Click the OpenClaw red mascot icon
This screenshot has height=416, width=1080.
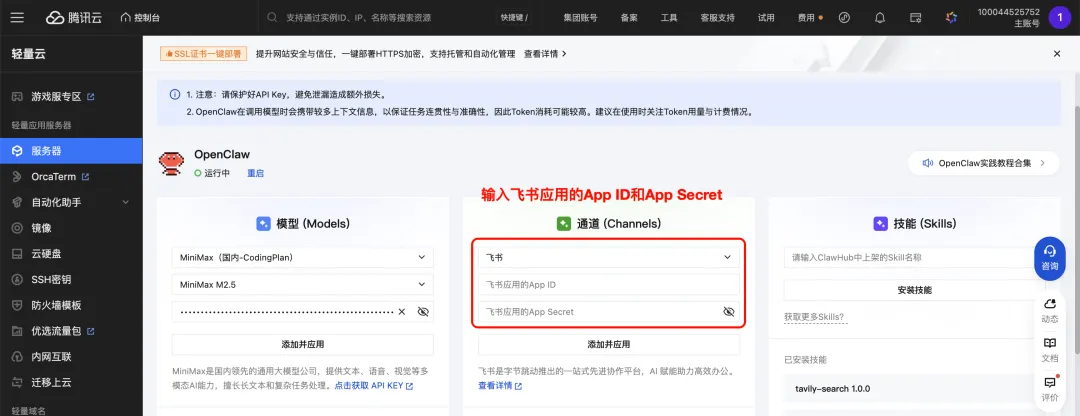tap(172, 163)
